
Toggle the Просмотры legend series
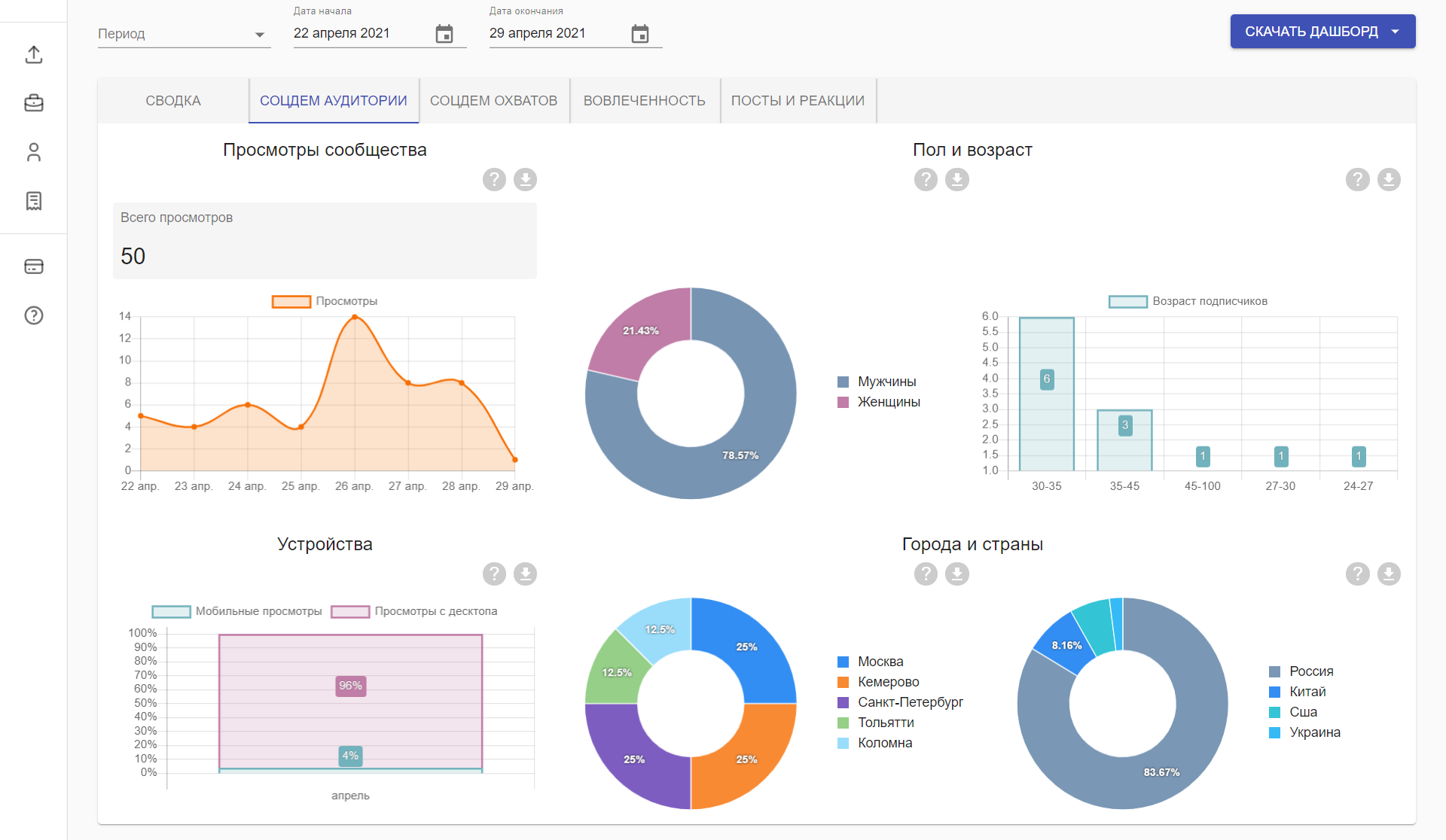(x=325, y=301)
